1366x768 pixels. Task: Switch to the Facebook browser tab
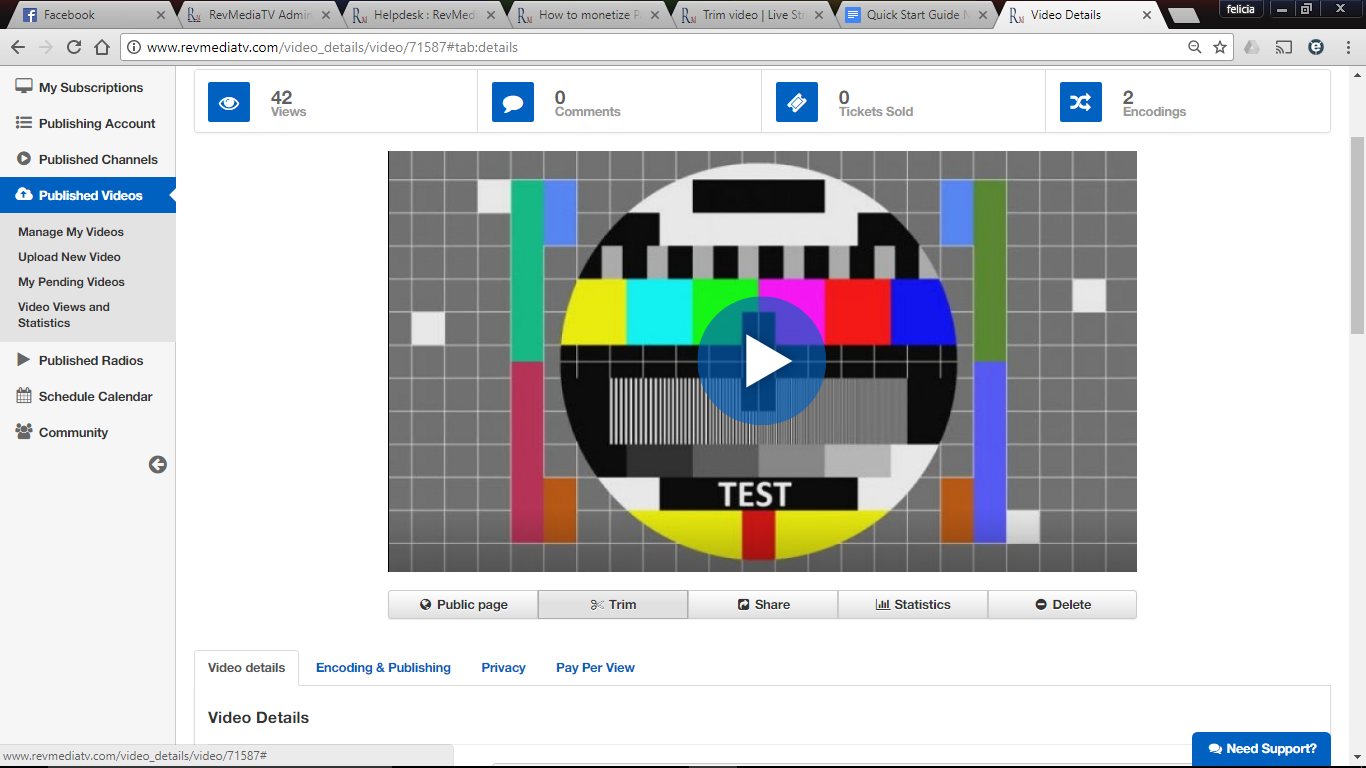click(x=89, y=15)
